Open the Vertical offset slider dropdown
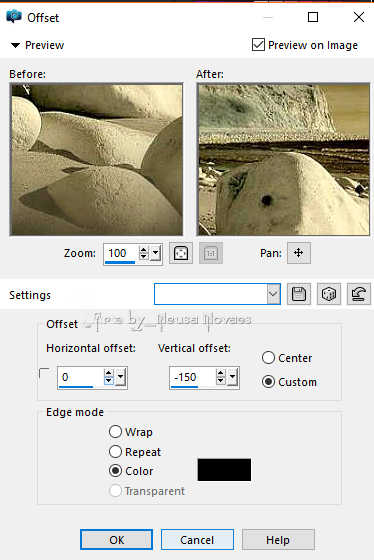Viewport: 374px width, 560px height. [233, 377]
